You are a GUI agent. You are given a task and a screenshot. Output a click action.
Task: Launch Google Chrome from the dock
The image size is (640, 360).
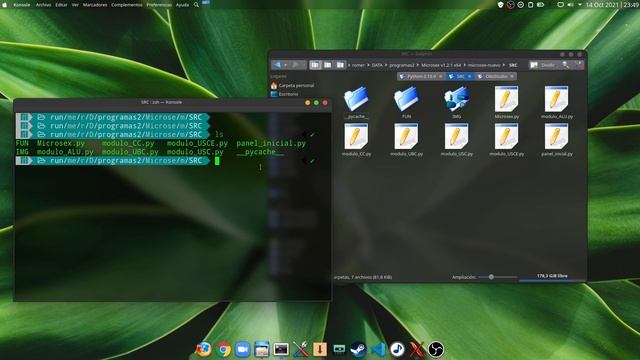(223, 349)
